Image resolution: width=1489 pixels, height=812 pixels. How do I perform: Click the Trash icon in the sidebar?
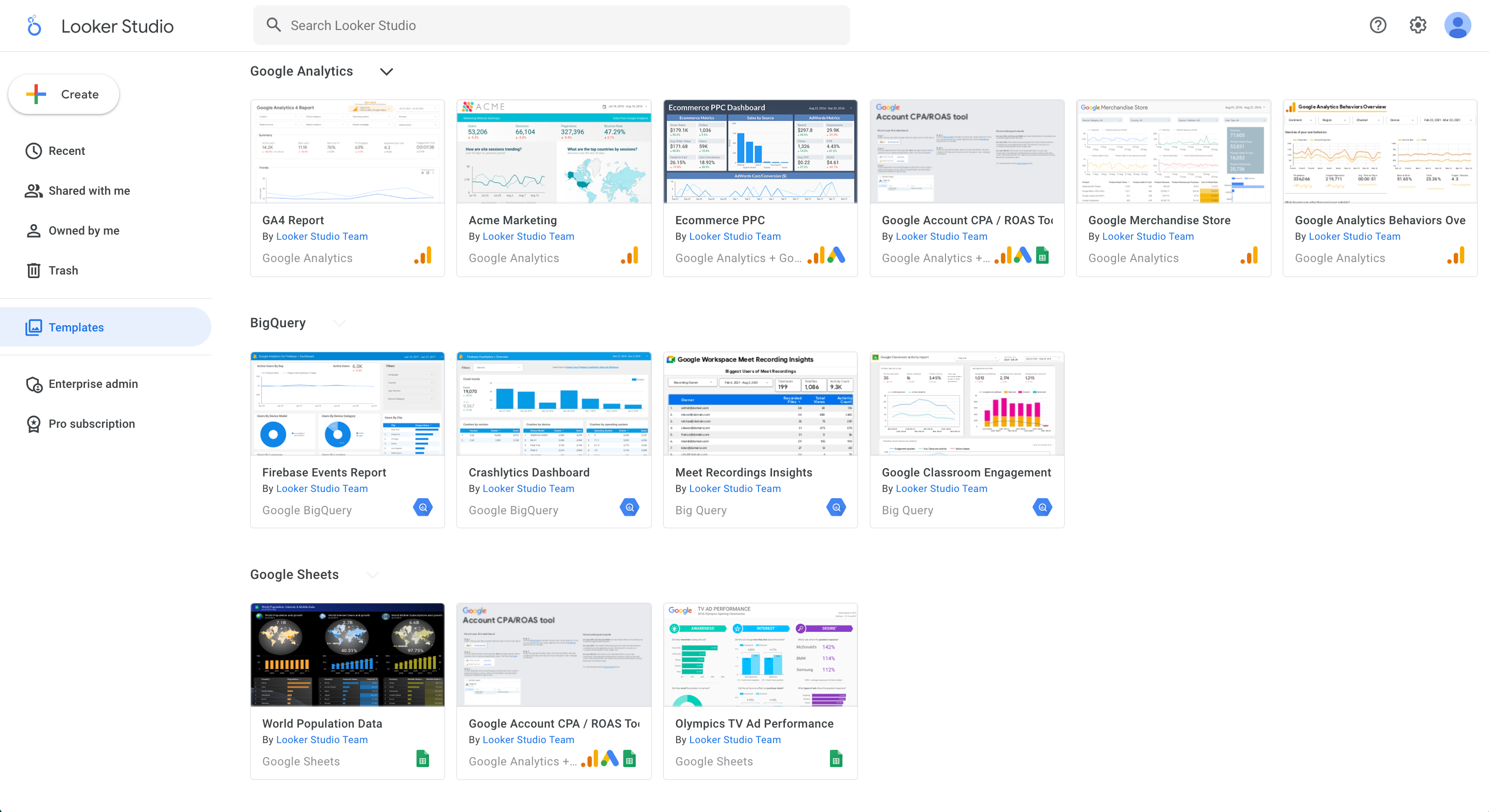click(34, 270)
